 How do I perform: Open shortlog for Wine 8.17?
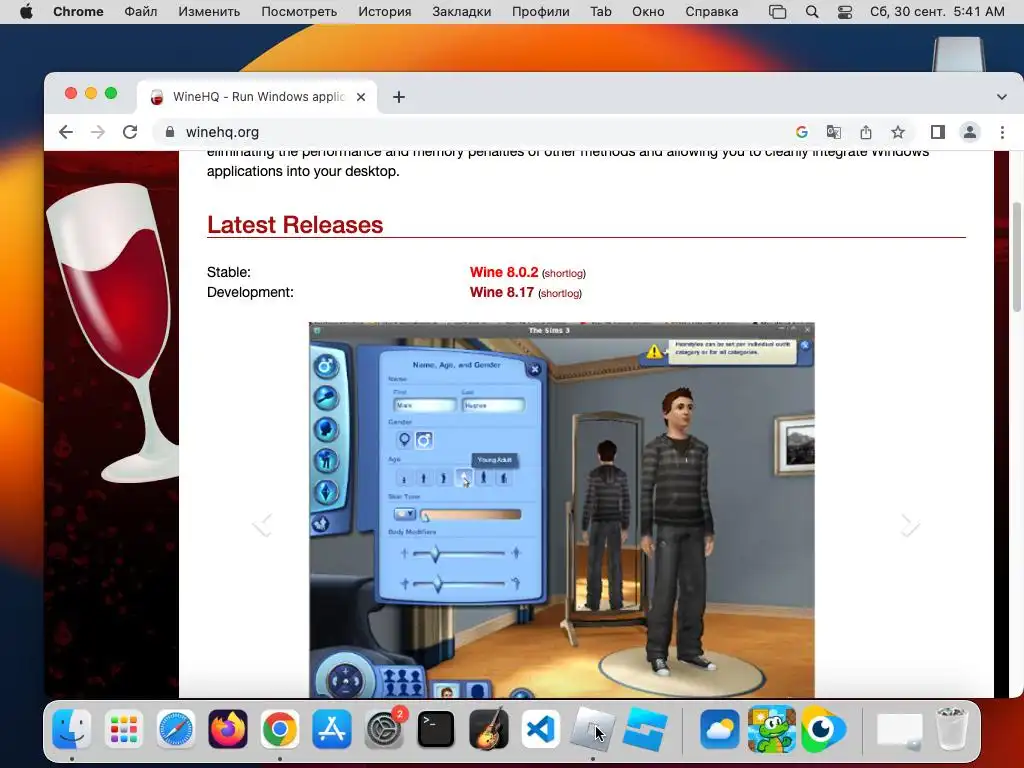coord(560,293)
